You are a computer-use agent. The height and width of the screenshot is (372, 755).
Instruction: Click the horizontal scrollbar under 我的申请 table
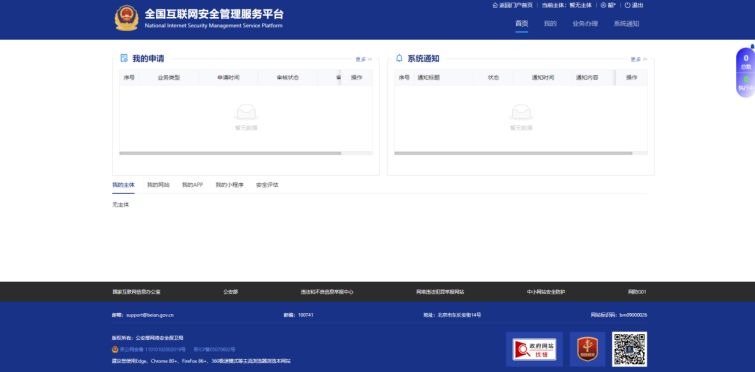pyautogui.click(x=230, y=153)
